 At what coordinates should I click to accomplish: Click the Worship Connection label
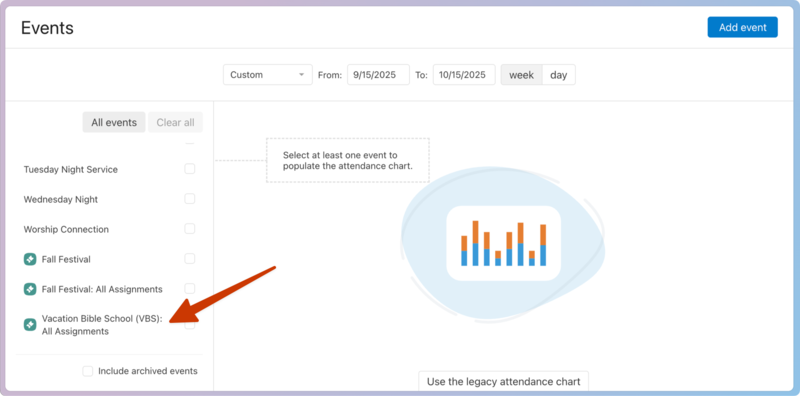pyautogui.click(x=66, y=230)
